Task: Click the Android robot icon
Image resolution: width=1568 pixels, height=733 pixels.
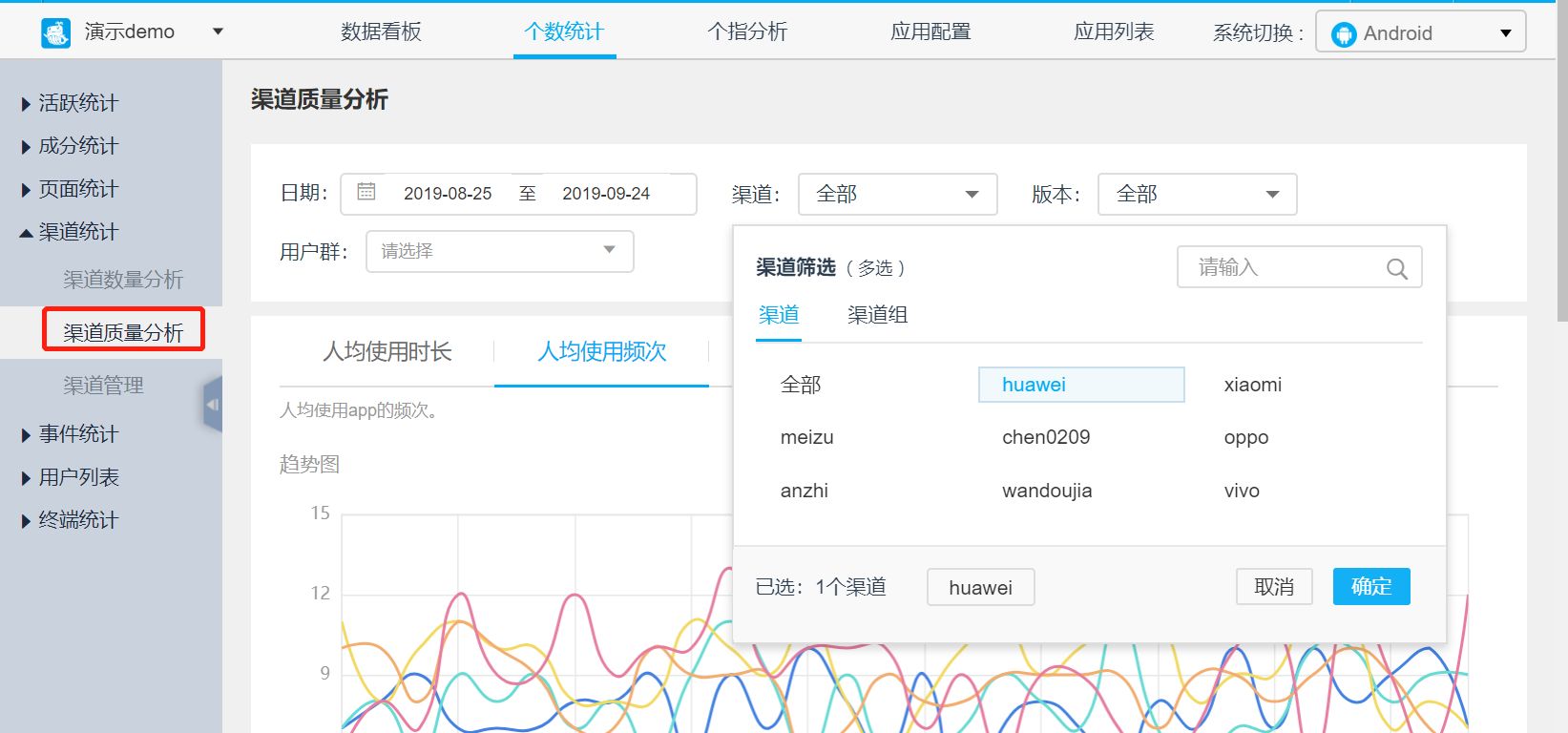Action: point(1344,34)
